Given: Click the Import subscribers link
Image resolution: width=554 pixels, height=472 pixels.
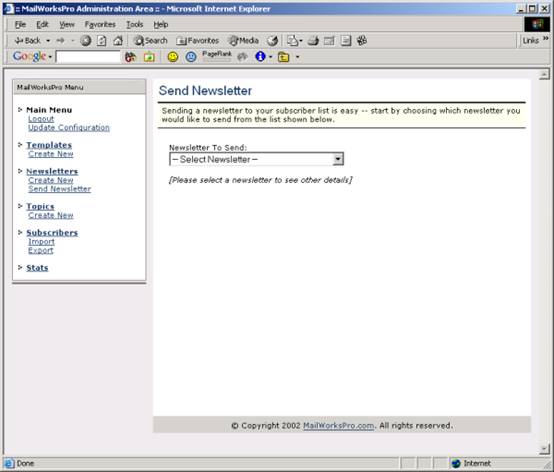Looking at the screenshot, I should click(x=41, y=242).
